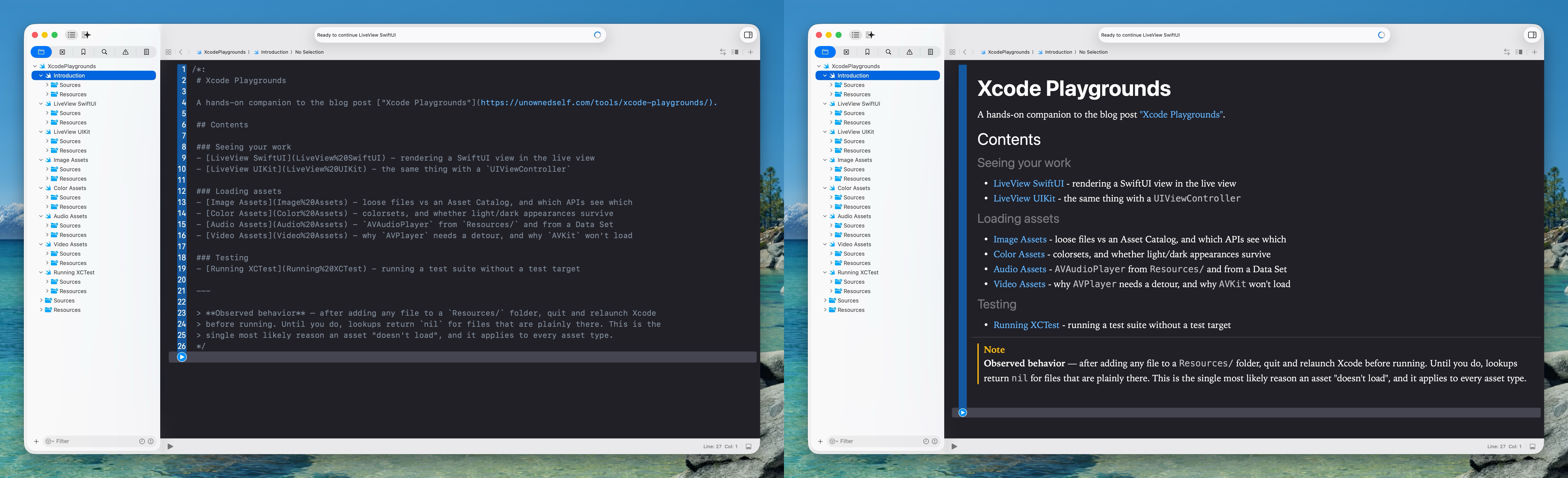Open Image Assets link in rendered contents

[1020, 239]
